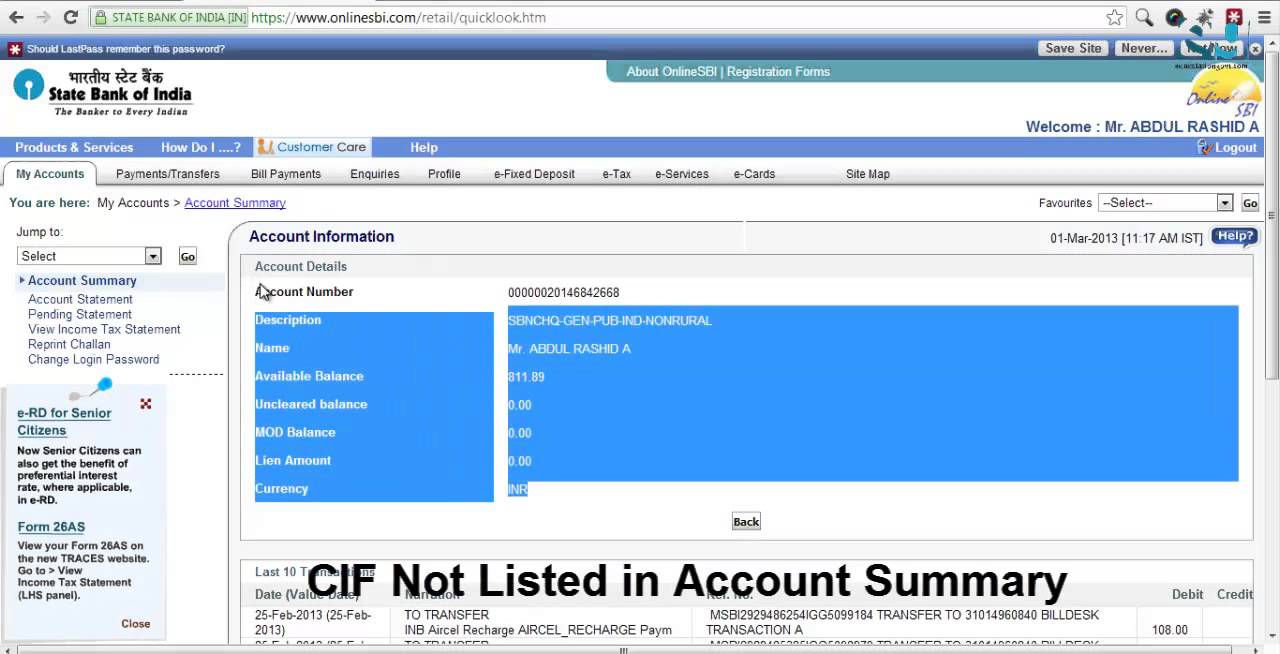The width and height of the screenshot is (1280, 654).
Task: Click the horizontal scrollbar at bottom
Action: (625, 650)
